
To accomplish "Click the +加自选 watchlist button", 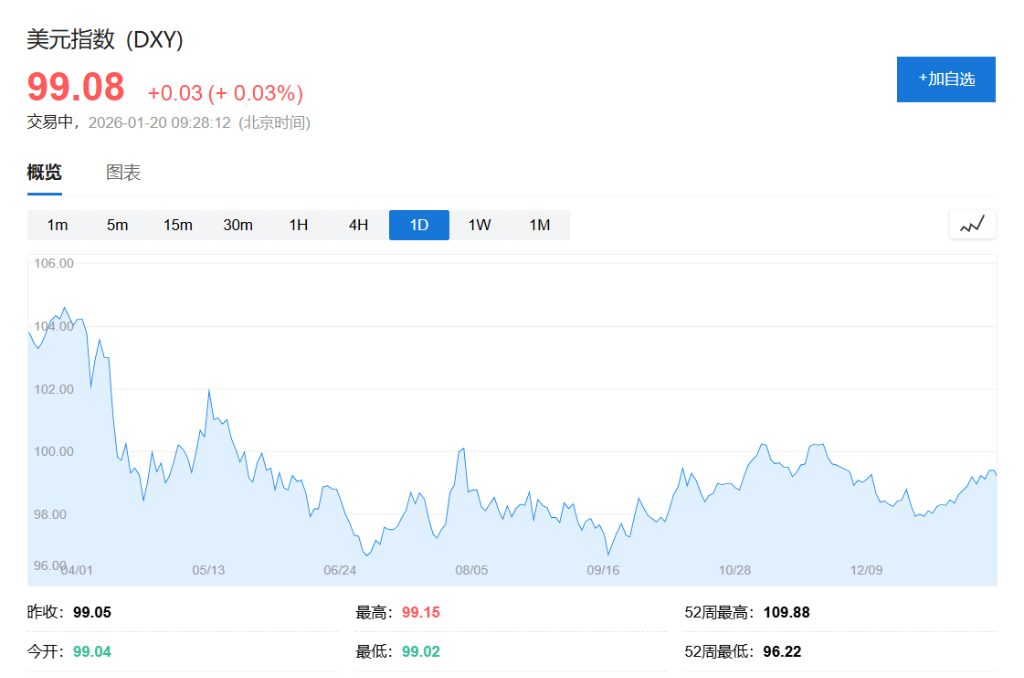I will coord(945,79).
